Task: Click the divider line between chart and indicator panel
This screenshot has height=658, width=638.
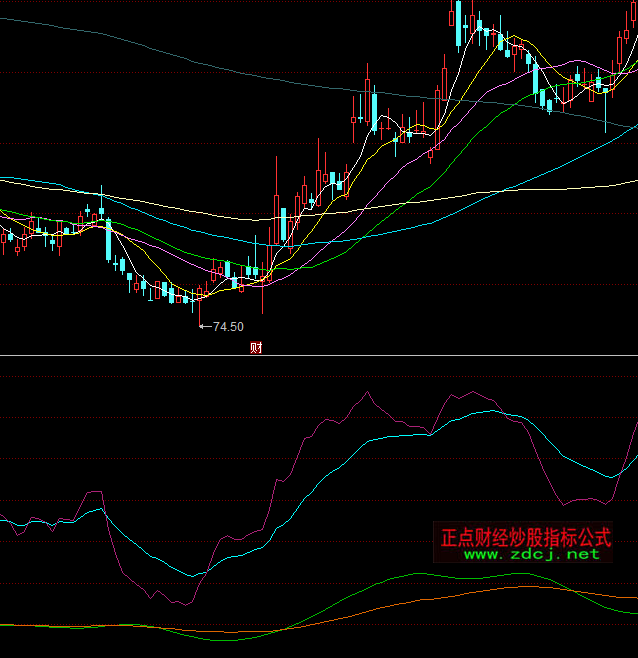Action: point(319,356)
